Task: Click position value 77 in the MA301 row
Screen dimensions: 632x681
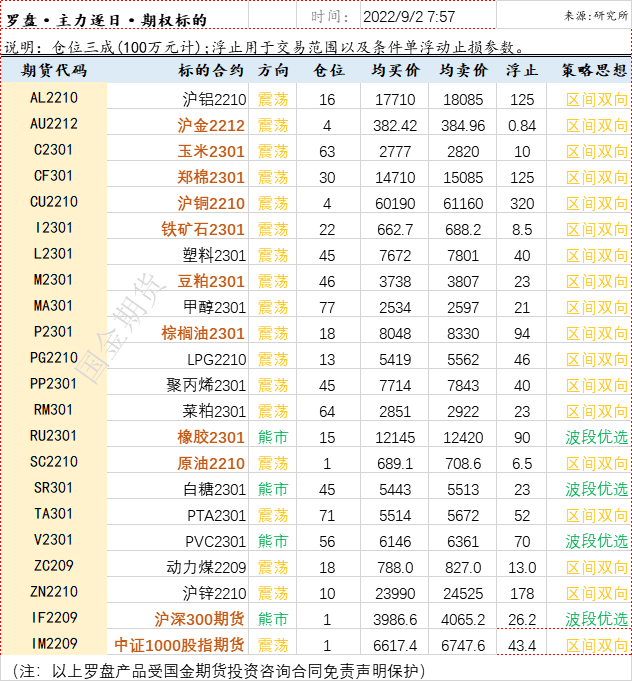Action: (x=327, y=308)
